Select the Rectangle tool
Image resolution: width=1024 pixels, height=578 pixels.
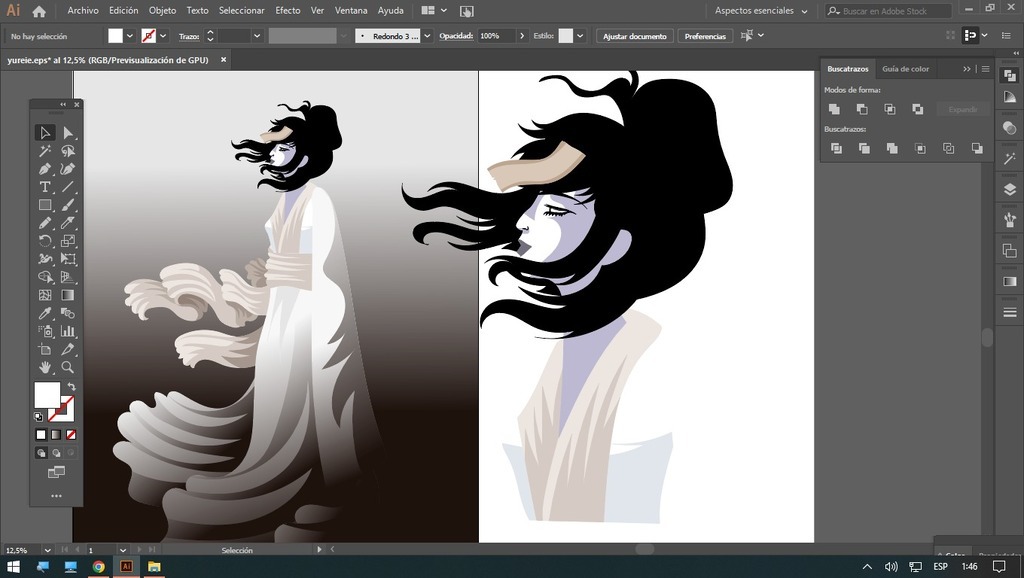[45, 205]
